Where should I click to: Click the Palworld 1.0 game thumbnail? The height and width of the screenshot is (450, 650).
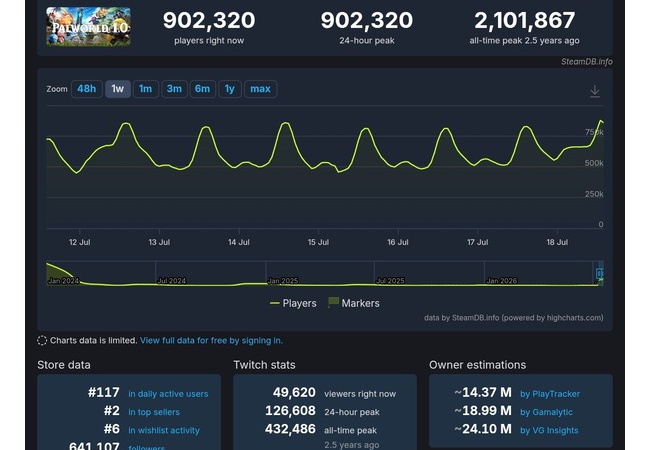[x=88, y=27]
